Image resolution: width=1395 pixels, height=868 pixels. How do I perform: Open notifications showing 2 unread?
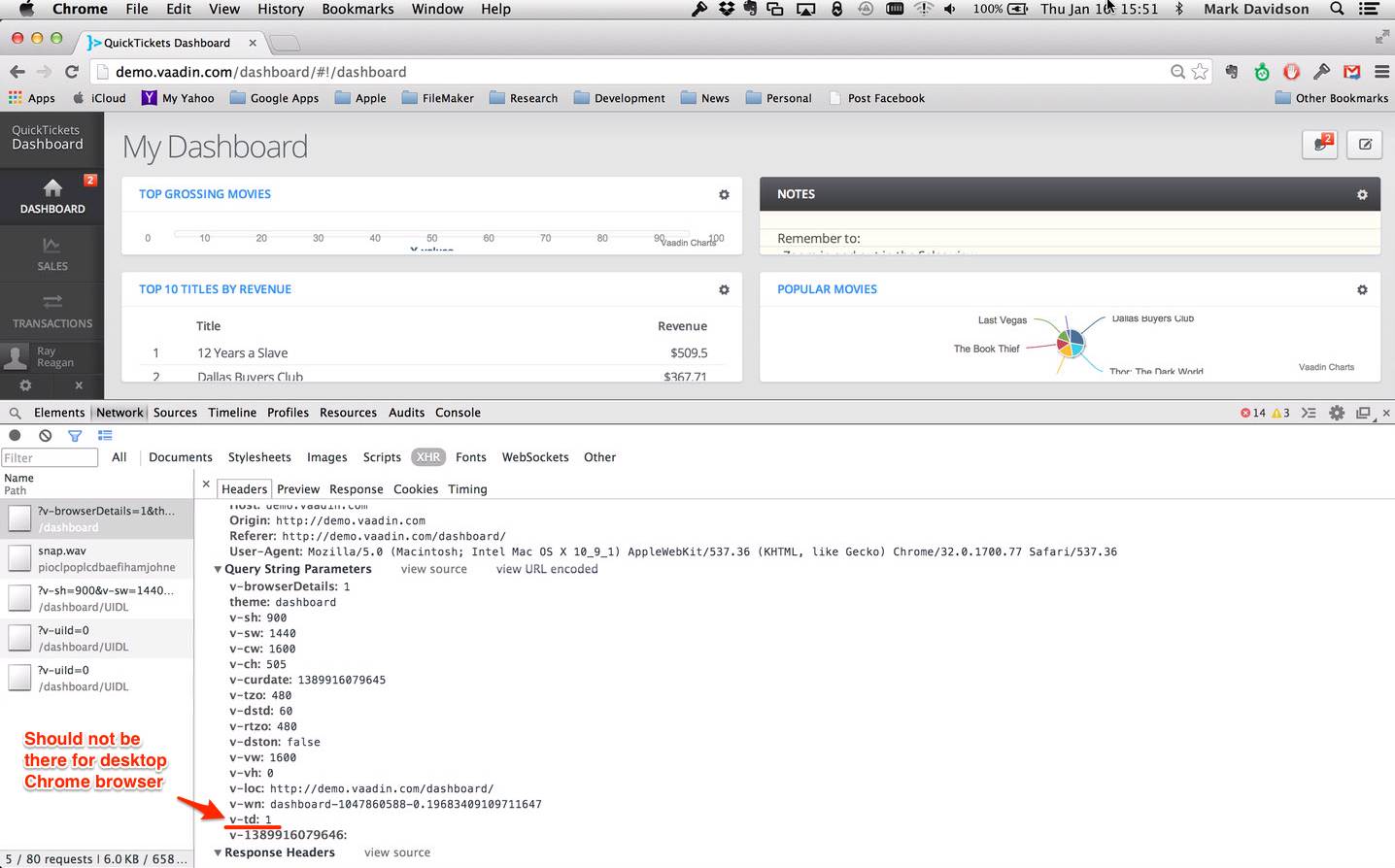click(x=1320, y=144)
